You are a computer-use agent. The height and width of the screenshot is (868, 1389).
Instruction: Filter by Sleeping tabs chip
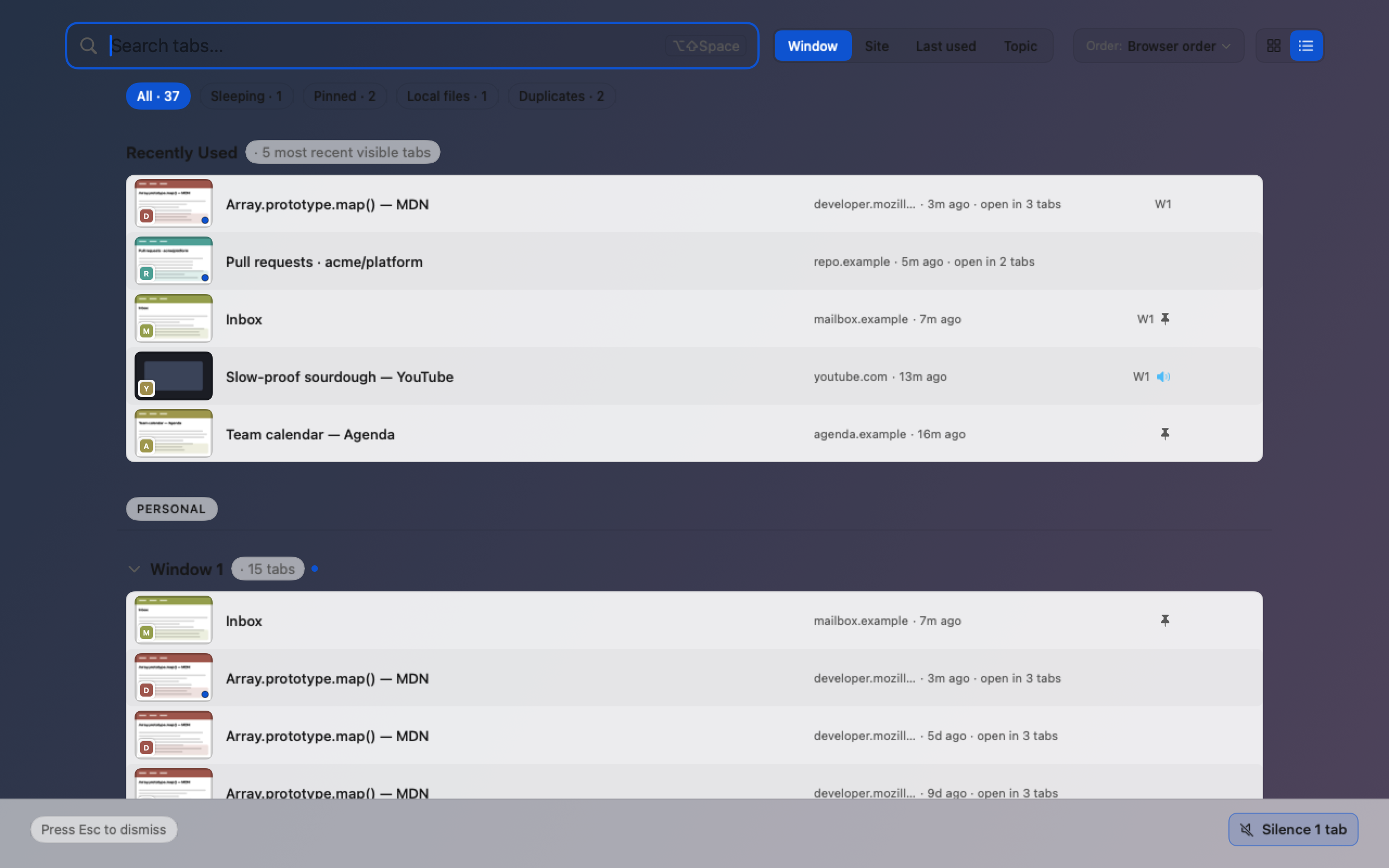pyautogui.click(x=246, y=97)
